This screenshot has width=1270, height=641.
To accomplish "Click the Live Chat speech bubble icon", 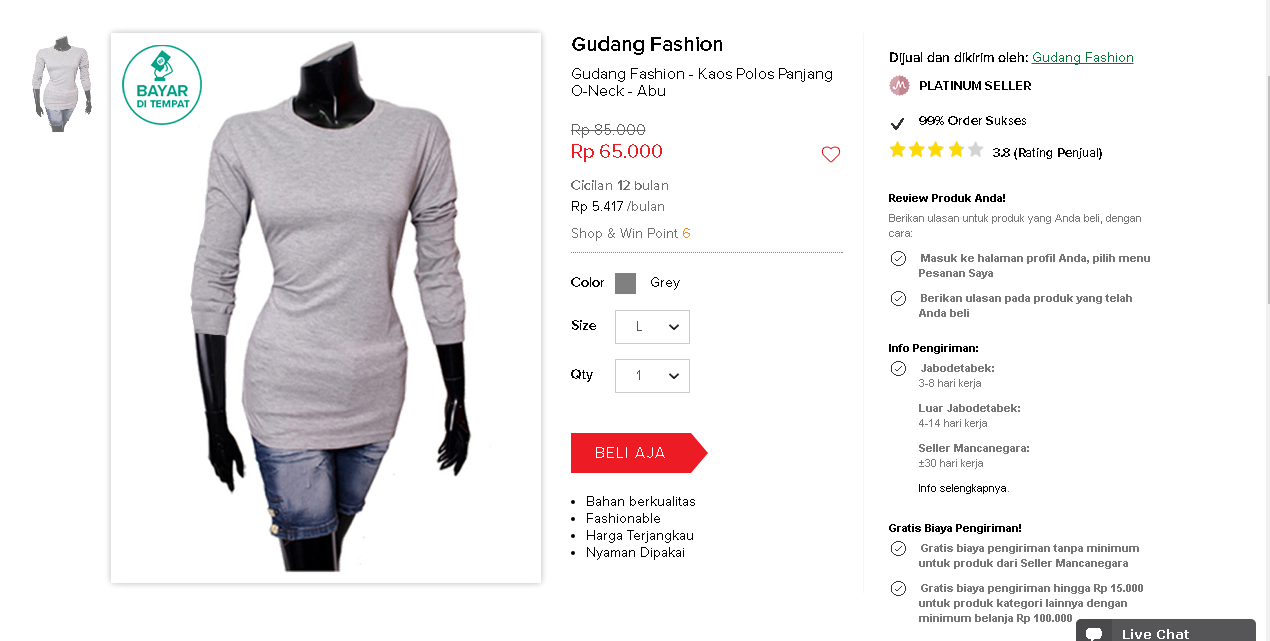I will point(1094,633).
